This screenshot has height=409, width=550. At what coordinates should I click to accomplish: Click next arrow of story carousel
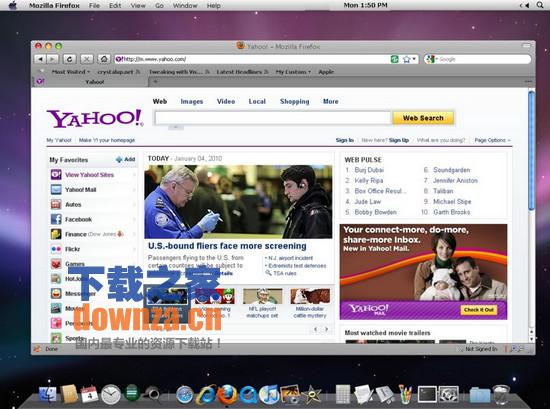click(x=326, y=329)
